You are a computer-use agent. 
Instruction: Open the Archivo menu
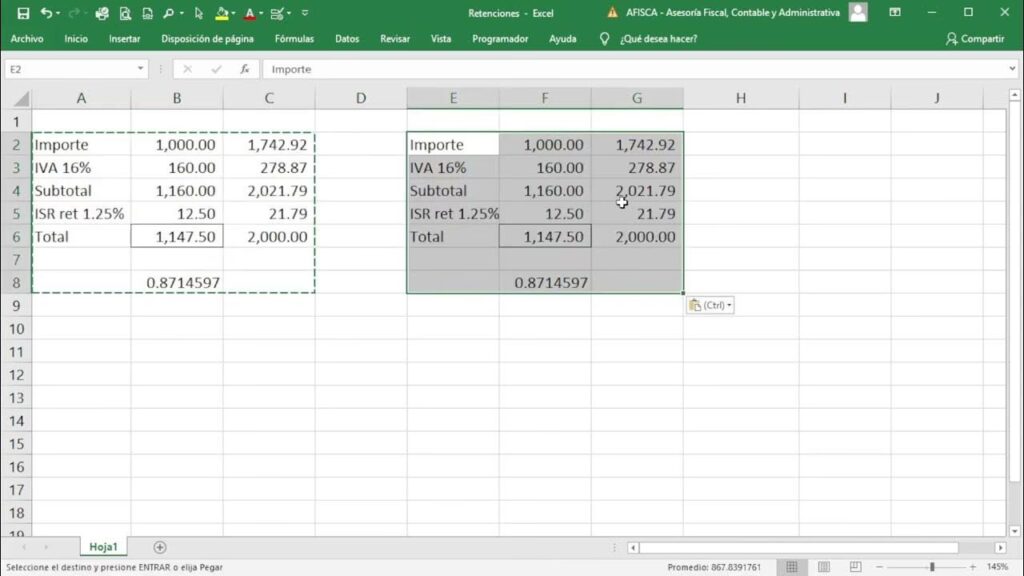(27, 39)
